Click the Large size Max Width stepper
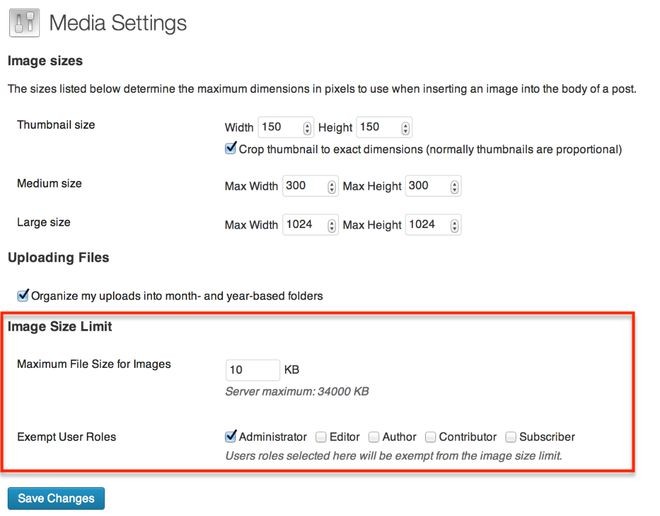Image resolution: width=660 pixels, height=516 pixels. [x=332, y=225]
